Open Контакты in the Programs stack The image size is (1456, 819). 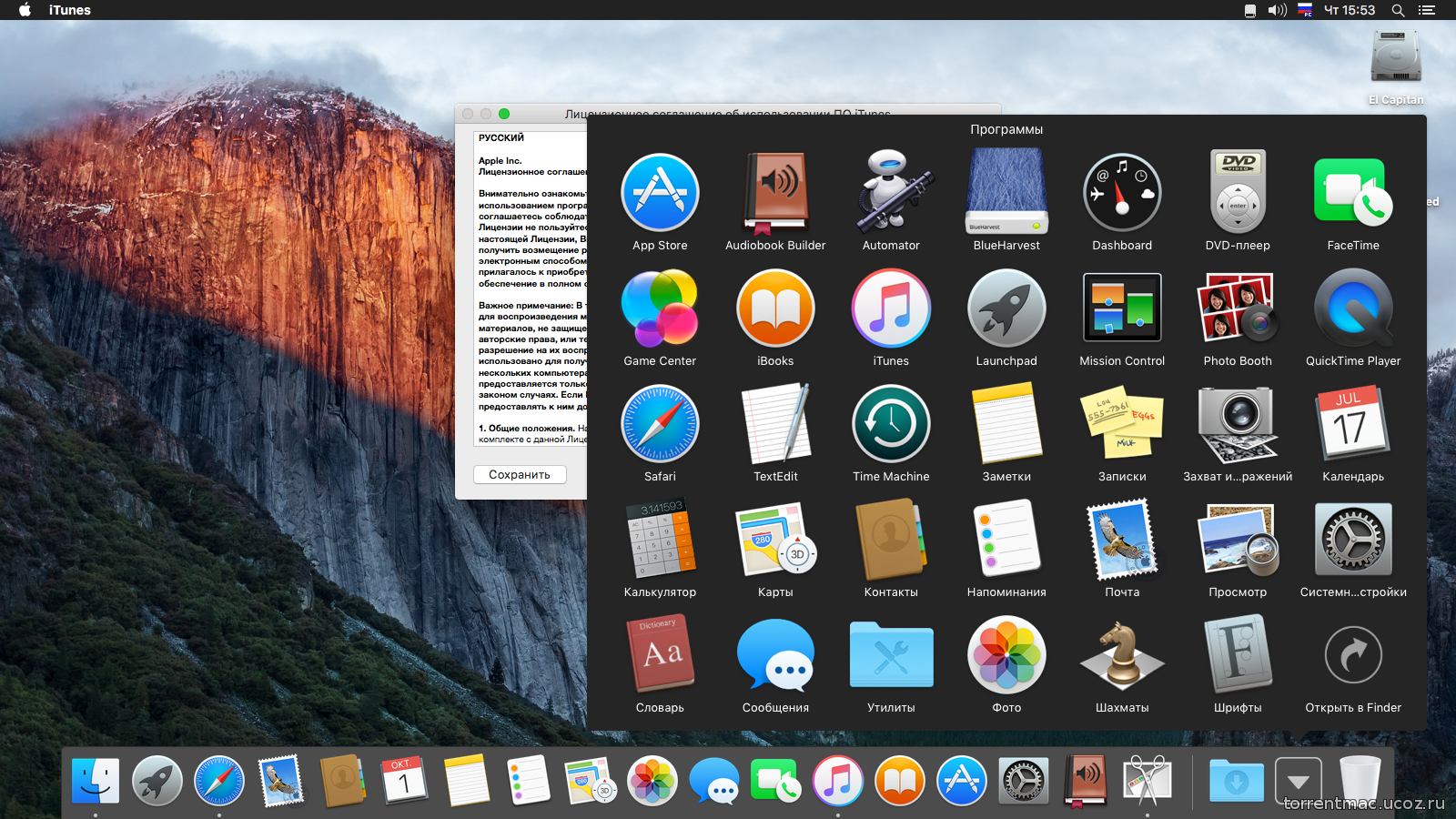tap(891, 540)
